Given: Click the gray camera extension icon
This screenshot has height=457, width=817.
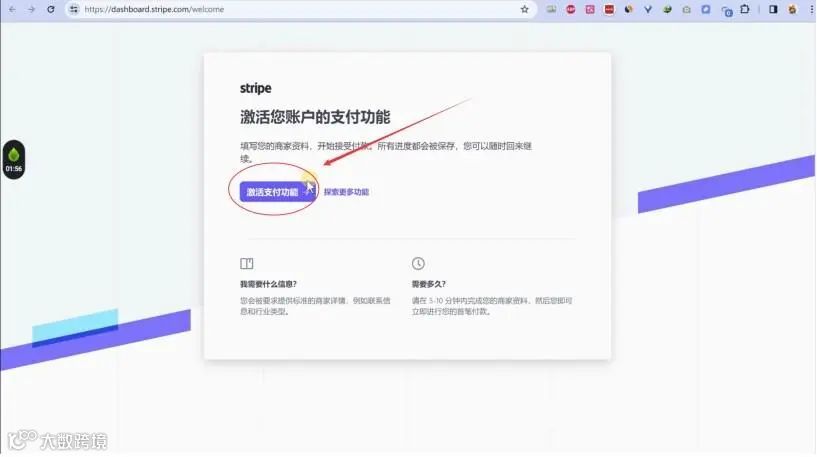Looking at the screenshot, I should (x=686, y=9).
